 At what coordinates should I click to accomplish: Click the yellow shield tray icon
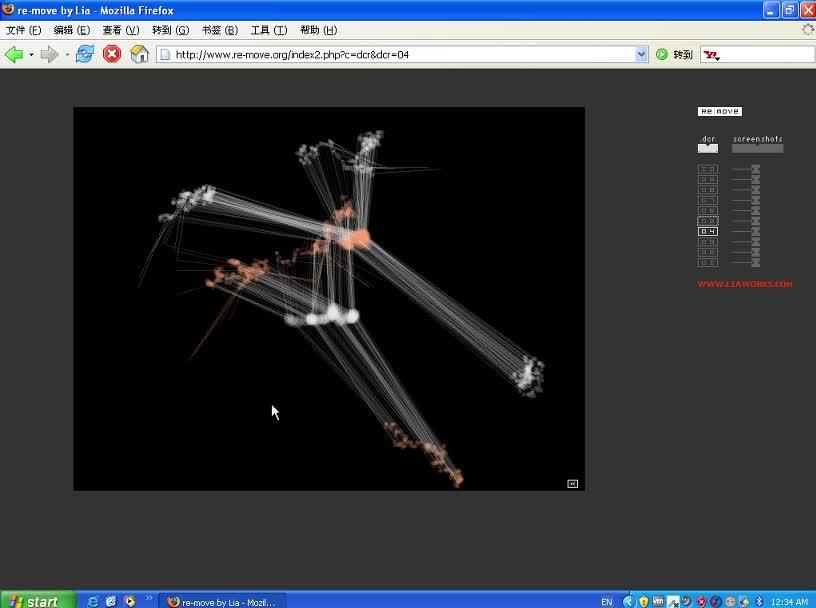[x=644, y=602]
